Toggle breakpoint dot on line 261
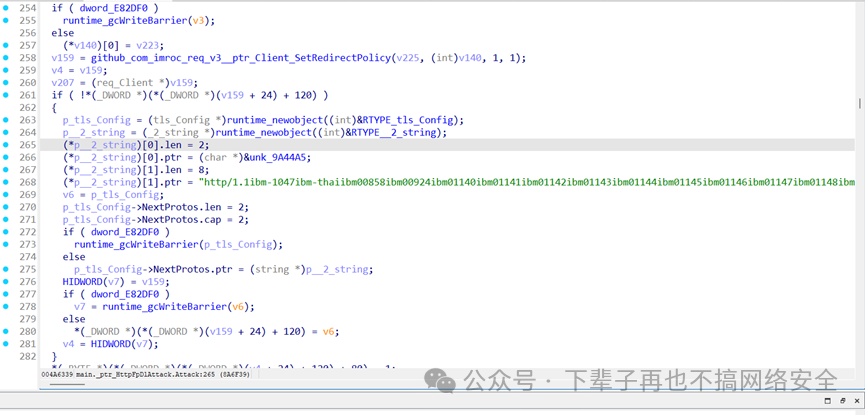865x415 pixels. (6, 95)
